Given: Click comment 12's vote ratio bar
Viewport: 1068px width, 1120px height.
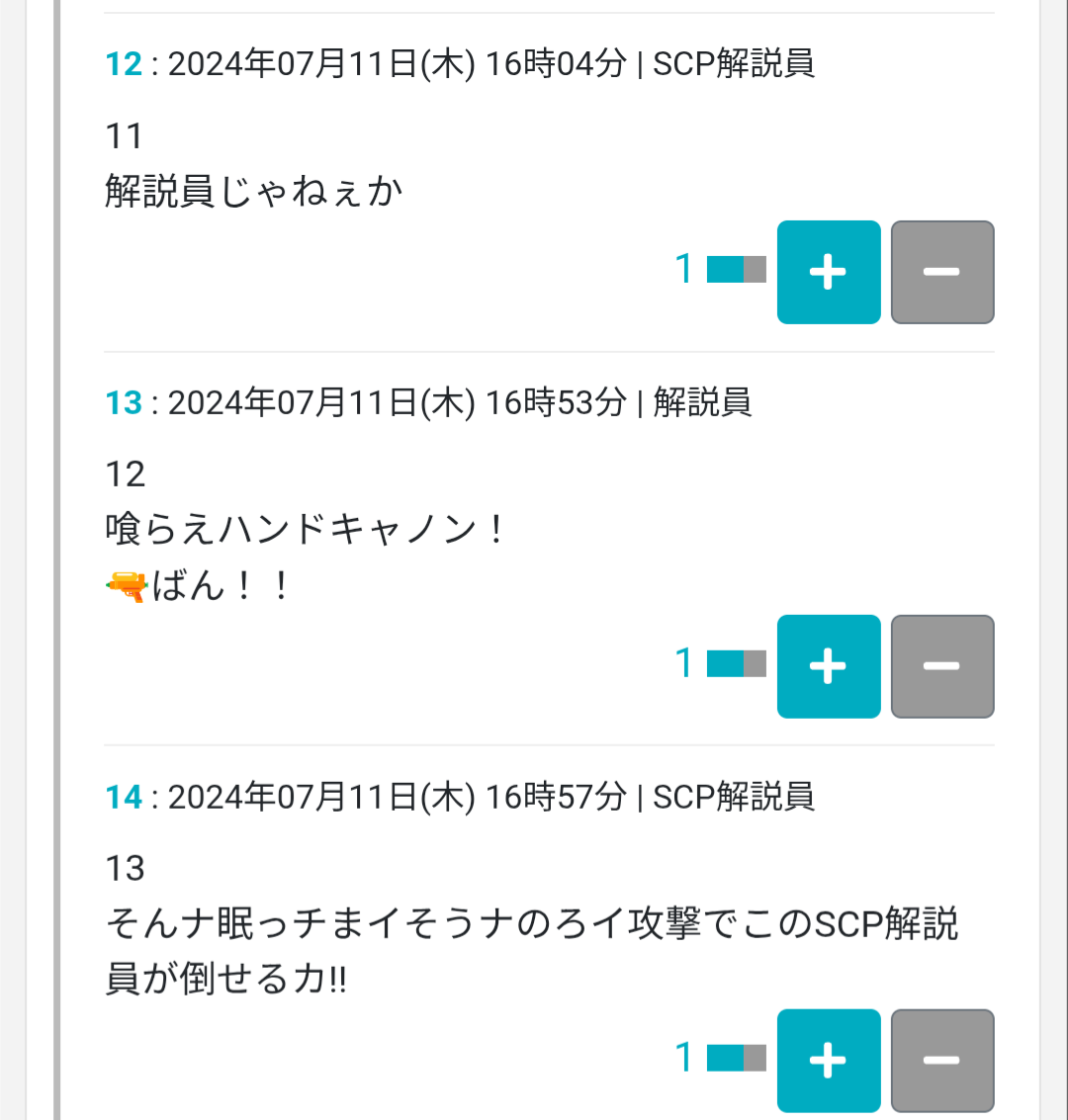Looking at the screenshot, I should (x=737, y=270).
